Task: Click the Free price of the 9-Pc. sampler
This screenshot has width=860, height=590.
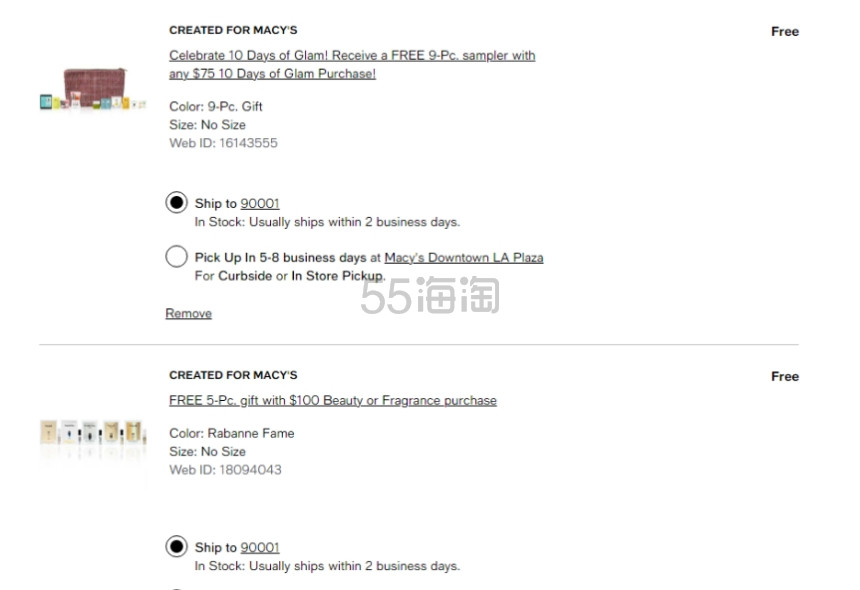Action: click(x=785, y=31)
